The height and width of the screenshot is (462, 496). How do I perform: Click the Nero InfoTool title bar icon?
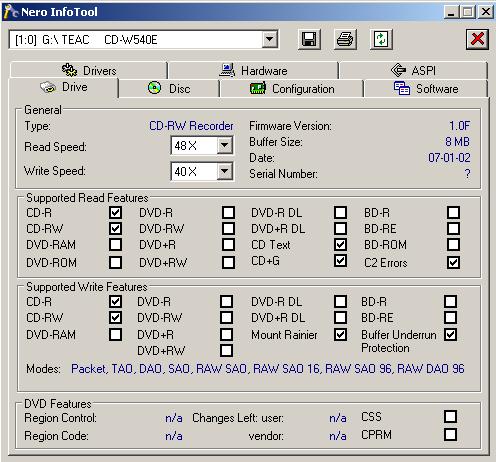click(10, 12)
